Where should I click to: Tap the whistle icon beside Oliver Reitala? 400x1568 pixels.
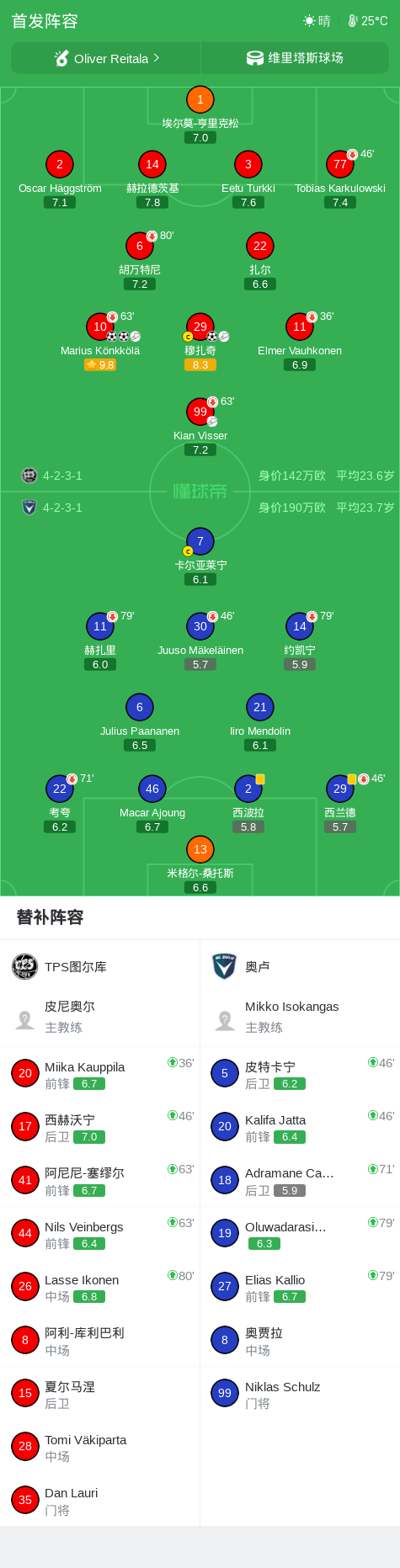(61, 58)
